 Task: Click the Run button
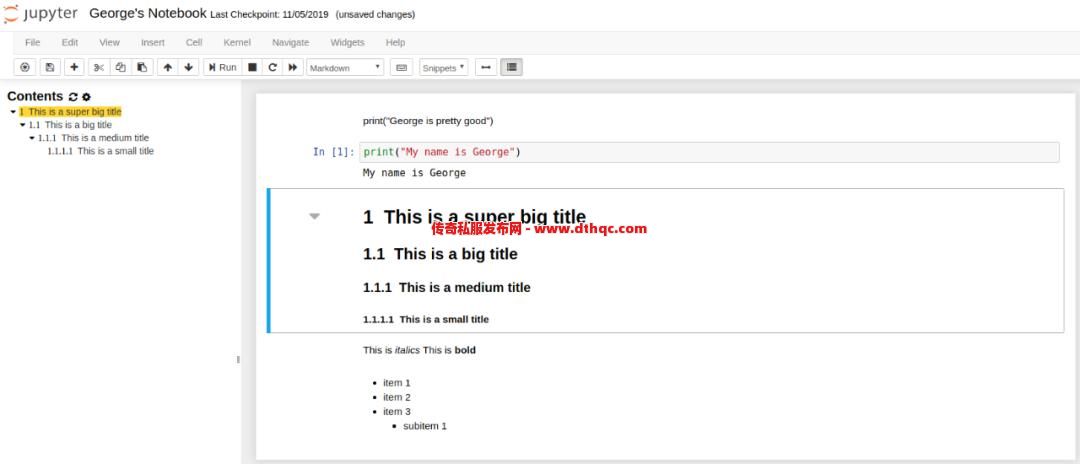click(222, 67)
